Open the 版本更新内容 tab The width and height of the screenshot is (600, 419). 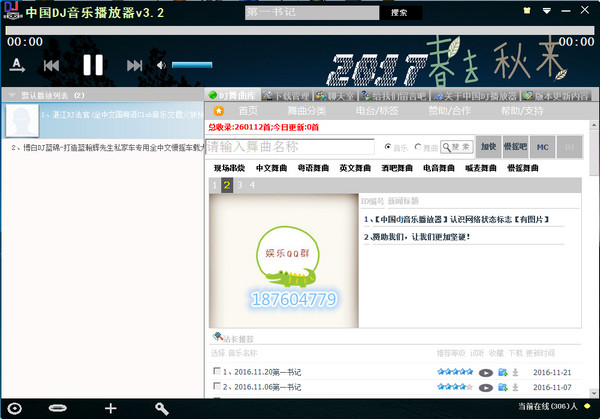[x=572, y=95]
